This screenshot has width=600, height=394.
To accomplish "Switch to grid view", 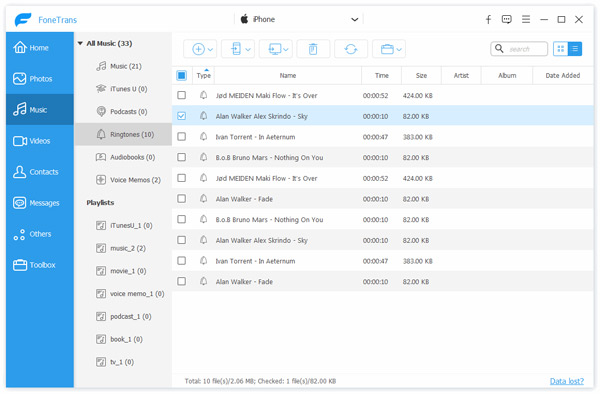I will tap(561, 49).
